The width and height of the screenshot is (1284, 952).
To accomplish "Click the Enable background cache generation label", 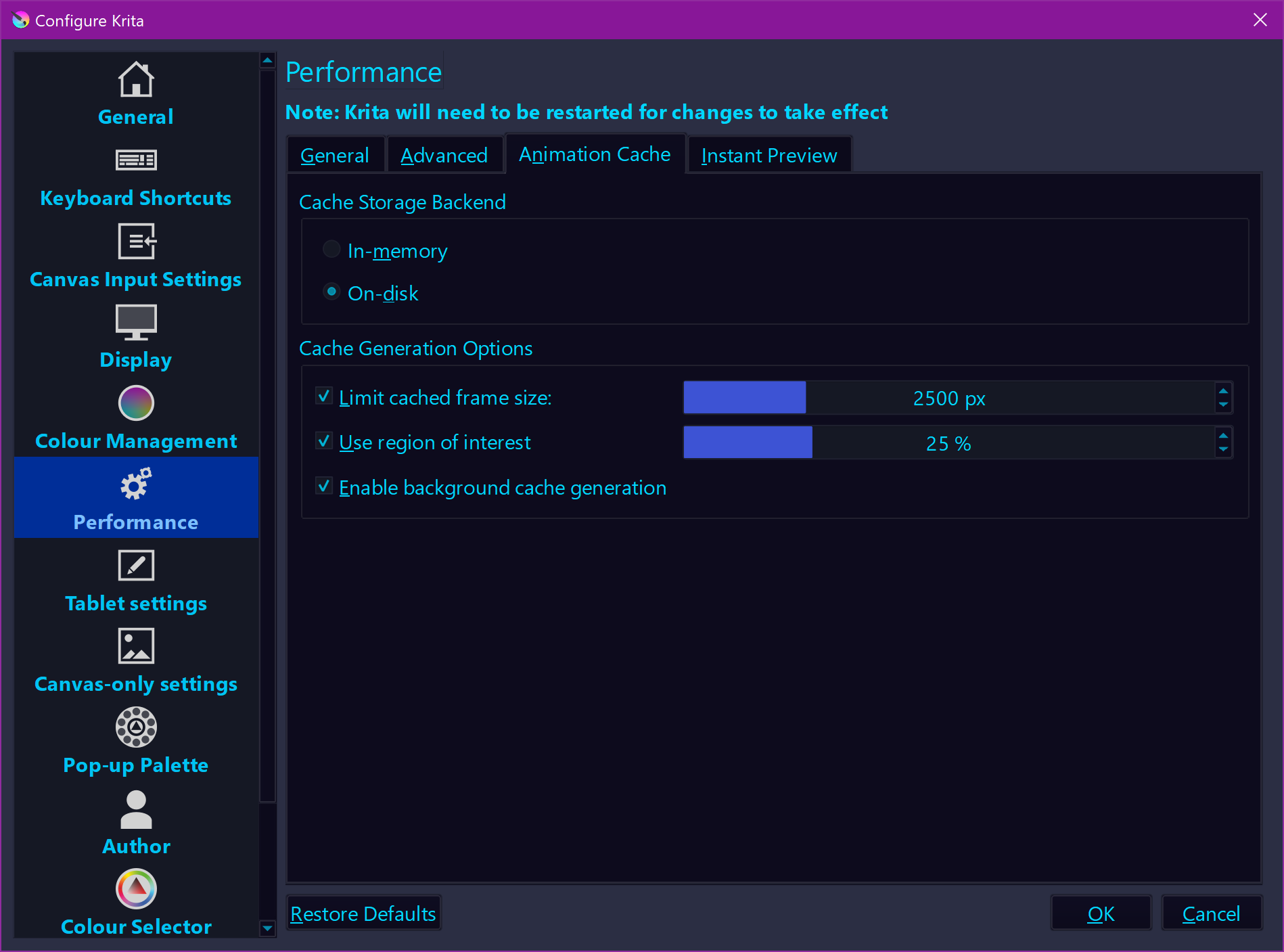I will click(x=503, y=487).
